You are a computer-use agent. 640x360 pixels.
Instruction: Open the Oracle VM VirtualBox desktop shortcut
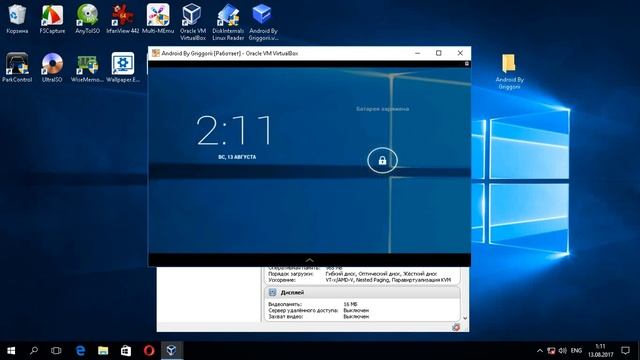click(x=193, y=22)
